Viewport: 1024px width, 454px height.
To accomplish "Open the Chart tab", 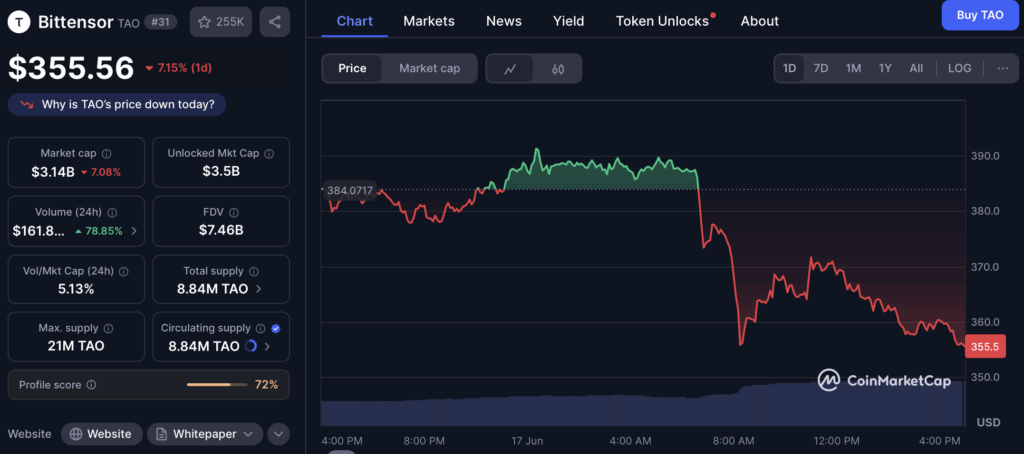I will click(x=355, y=21).
